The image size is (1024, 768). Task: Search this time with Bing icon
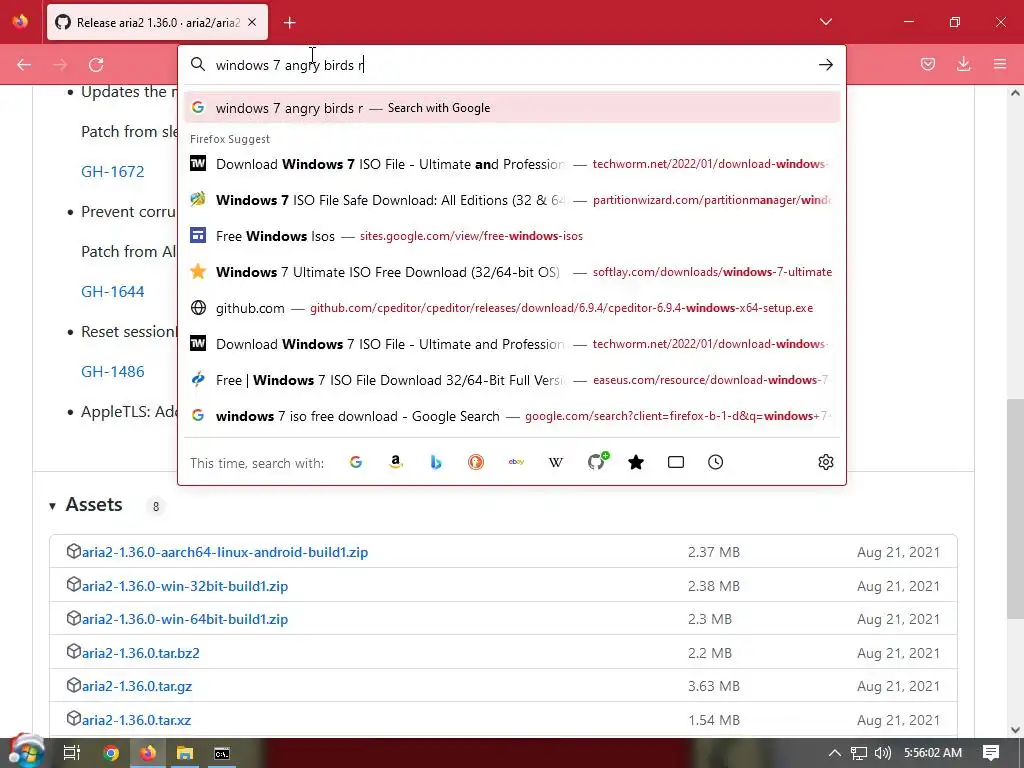(436, 462)
